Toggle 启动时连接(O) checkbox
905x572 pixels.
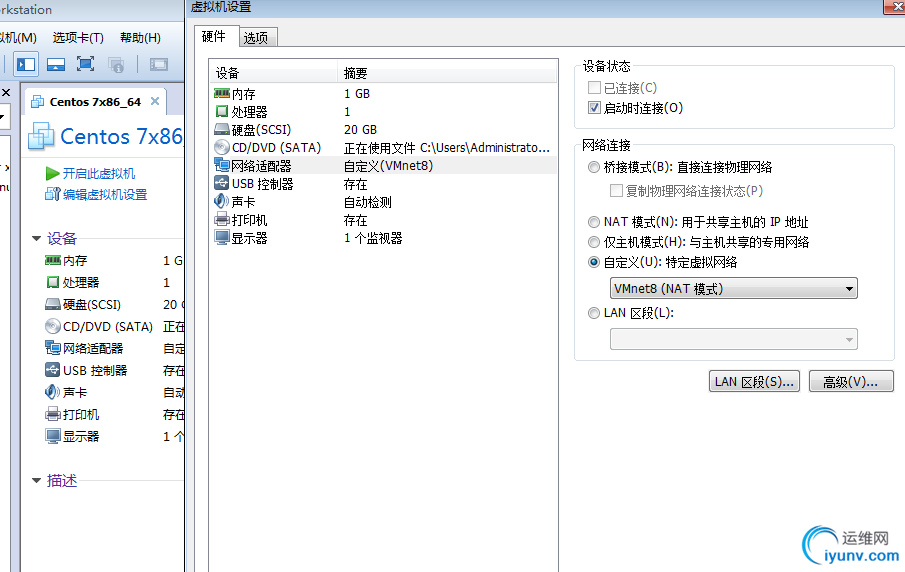594,108
